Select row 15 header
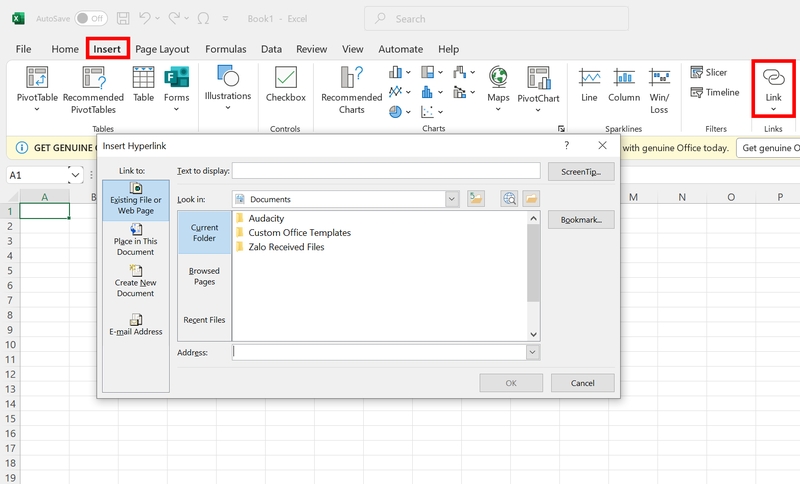 [x=10, y=419]
